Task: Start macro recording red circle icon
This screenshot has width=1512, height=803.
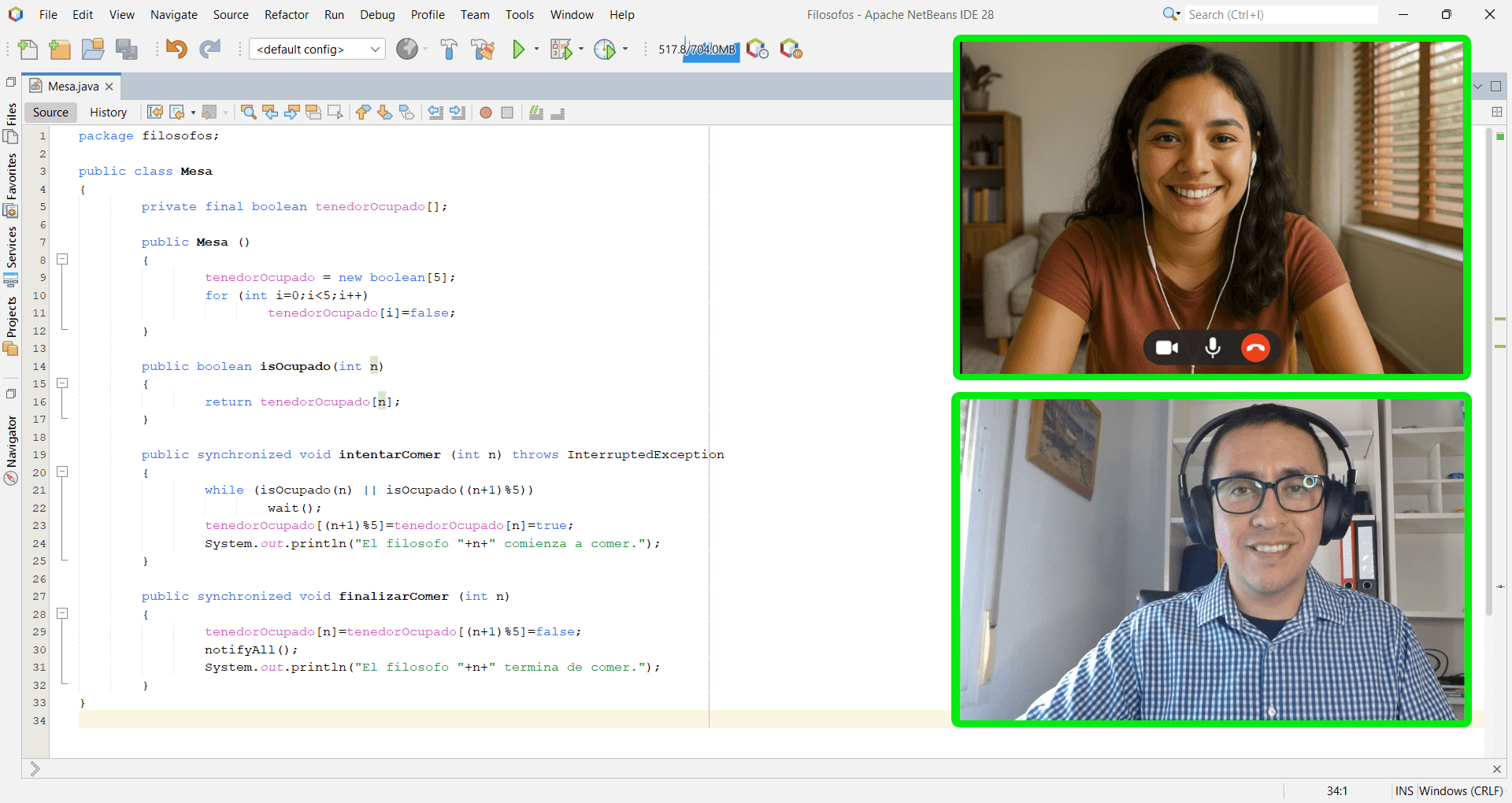Action: coord(486,113)
